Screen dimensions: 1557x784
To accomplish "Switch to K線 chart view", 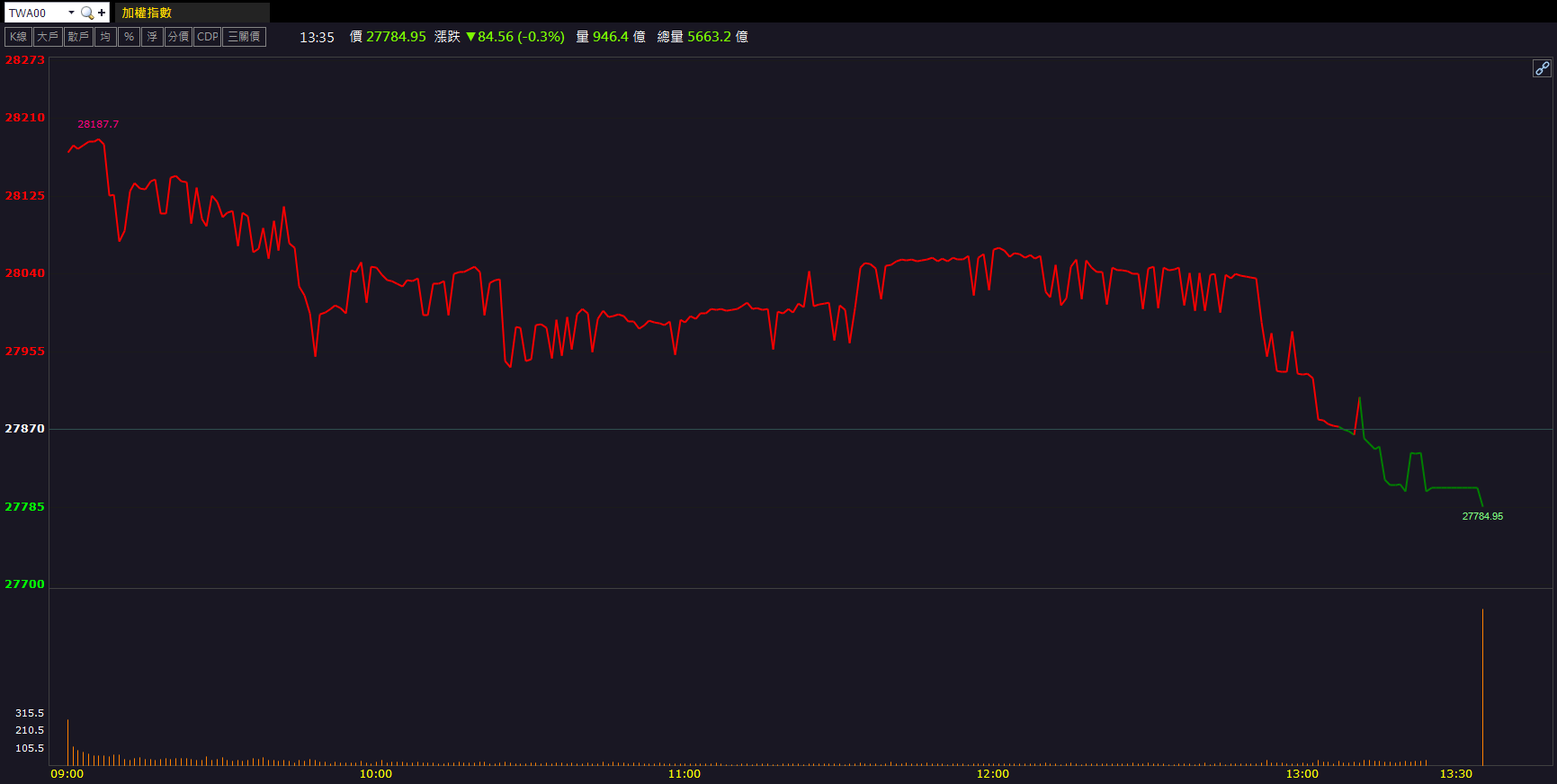I will pos(18,37).
